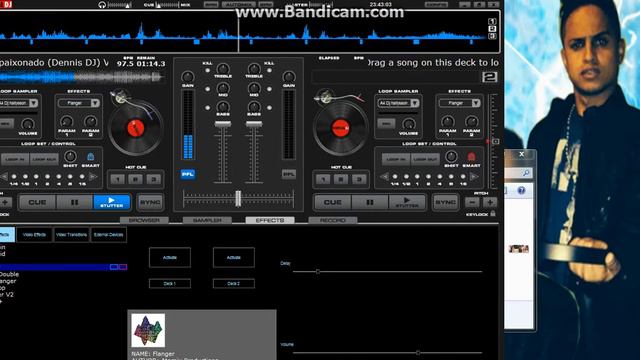Set Loop Out on deck 1
640x360 pixels.
(44, 159)
